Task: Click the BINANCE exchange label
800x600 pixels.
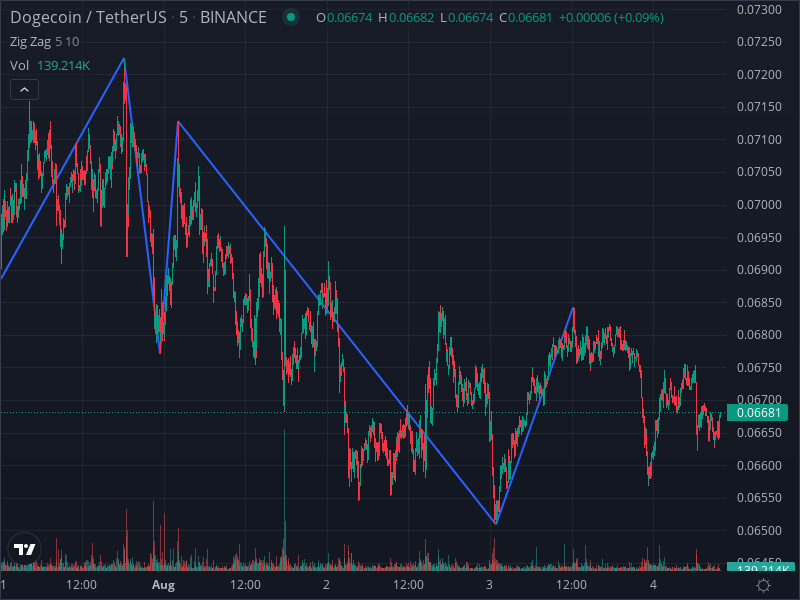Action: point(233,17)
